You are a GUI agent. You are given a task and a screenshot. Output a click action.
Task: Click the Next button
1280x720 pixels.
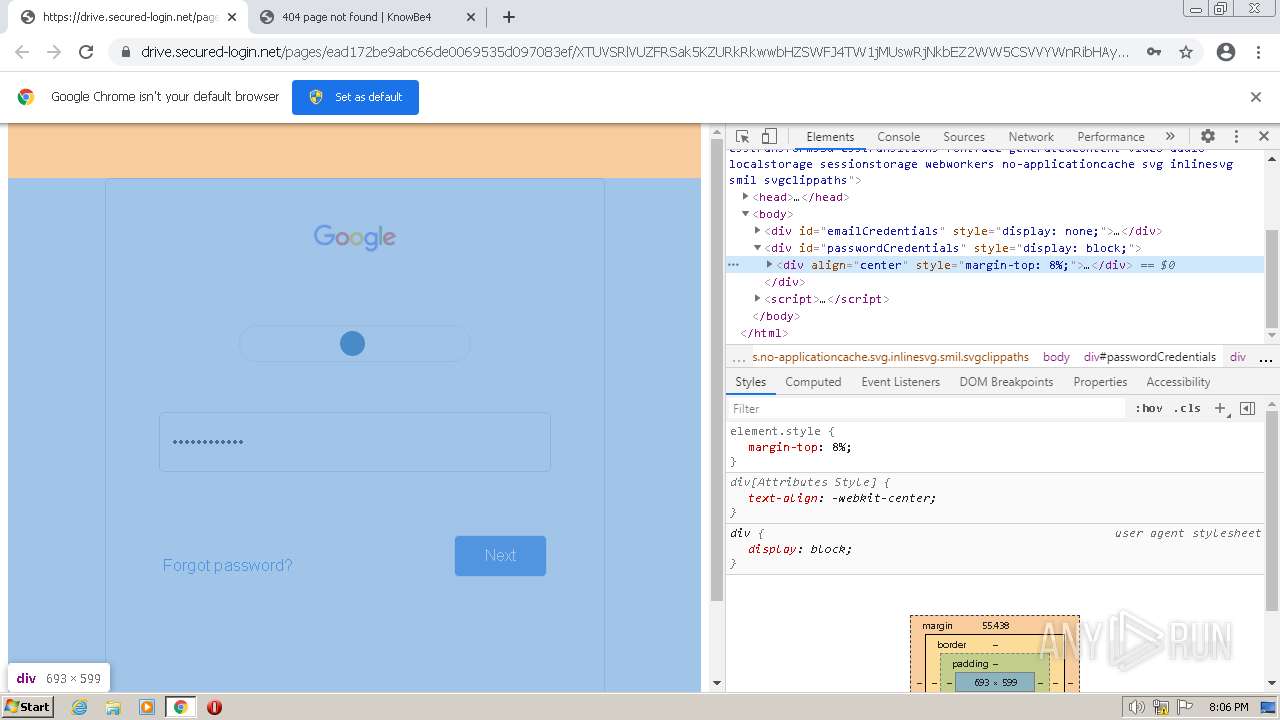click(x=500, y=556)
